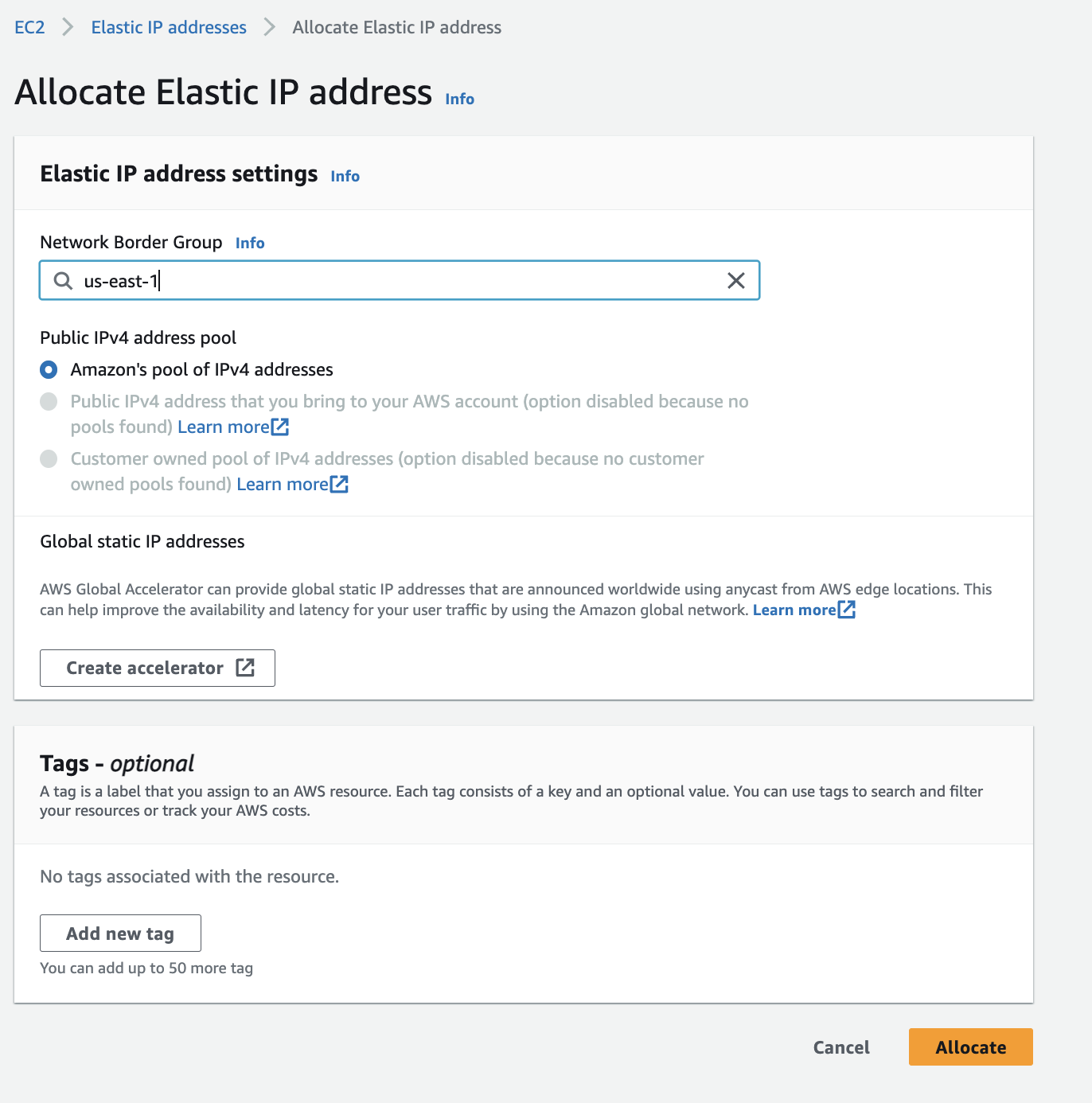Click external link icon beside customer owned pool Learn more
The width and height of the screenshot is (1092, 1103).
pyautogui.click(x=339, y=485)
